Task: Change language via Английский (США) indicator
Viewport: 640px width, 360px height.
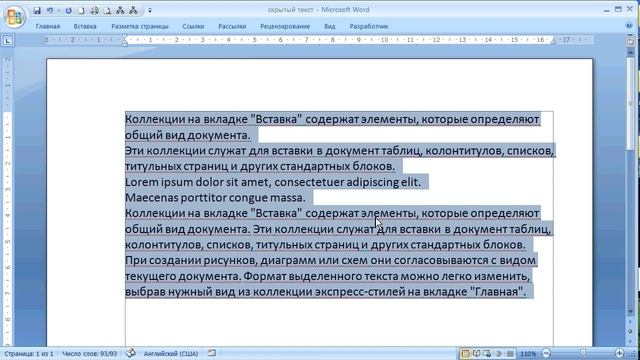Action: pyautogui.click(x=171, y=353)
